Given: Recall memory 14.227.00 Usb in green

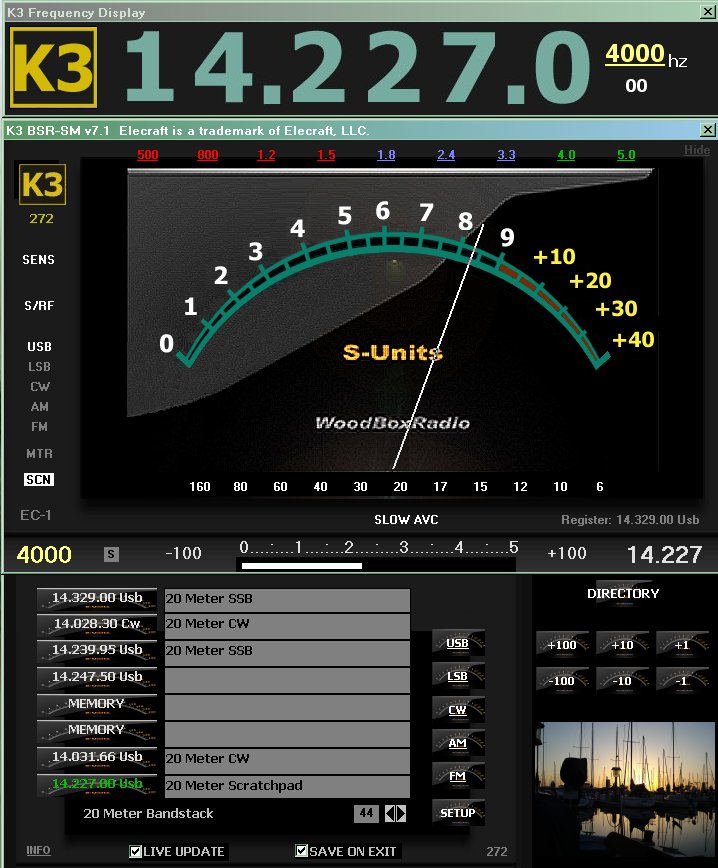Looking at the screenshot, I should (x=97, y=785).
